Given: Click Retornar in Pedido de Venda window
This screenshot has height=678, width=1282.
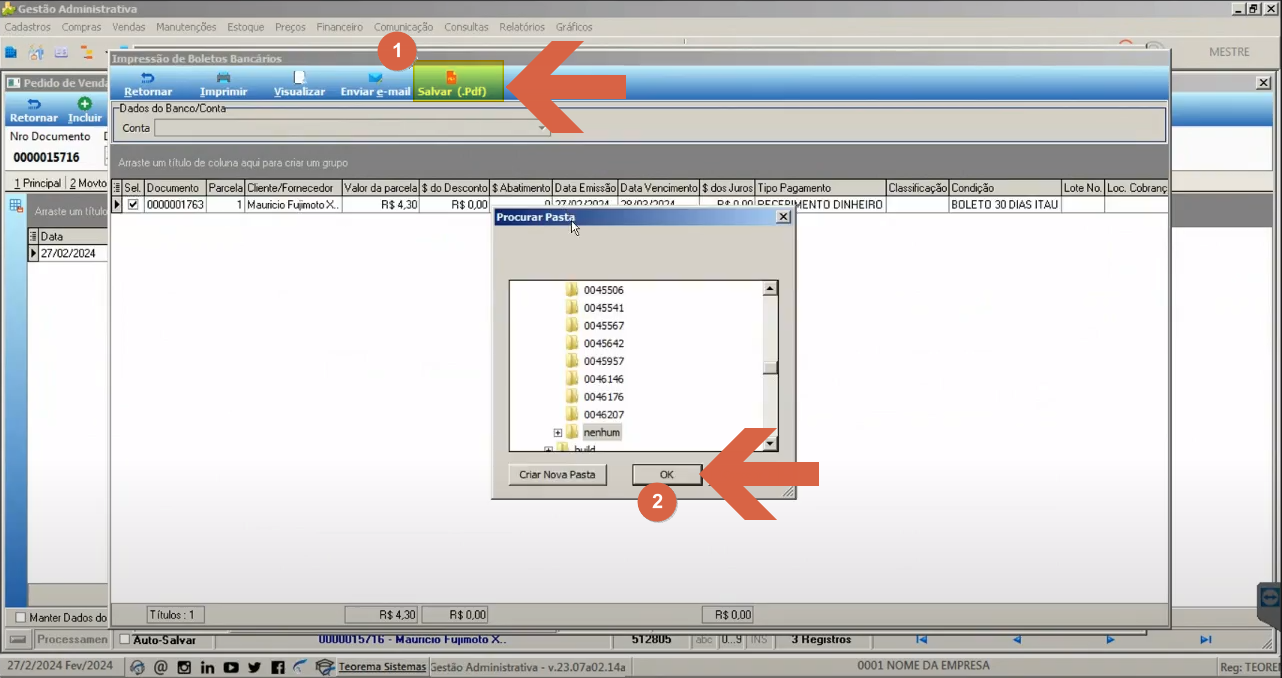Looking at the screenshot, I should point(34,110).
